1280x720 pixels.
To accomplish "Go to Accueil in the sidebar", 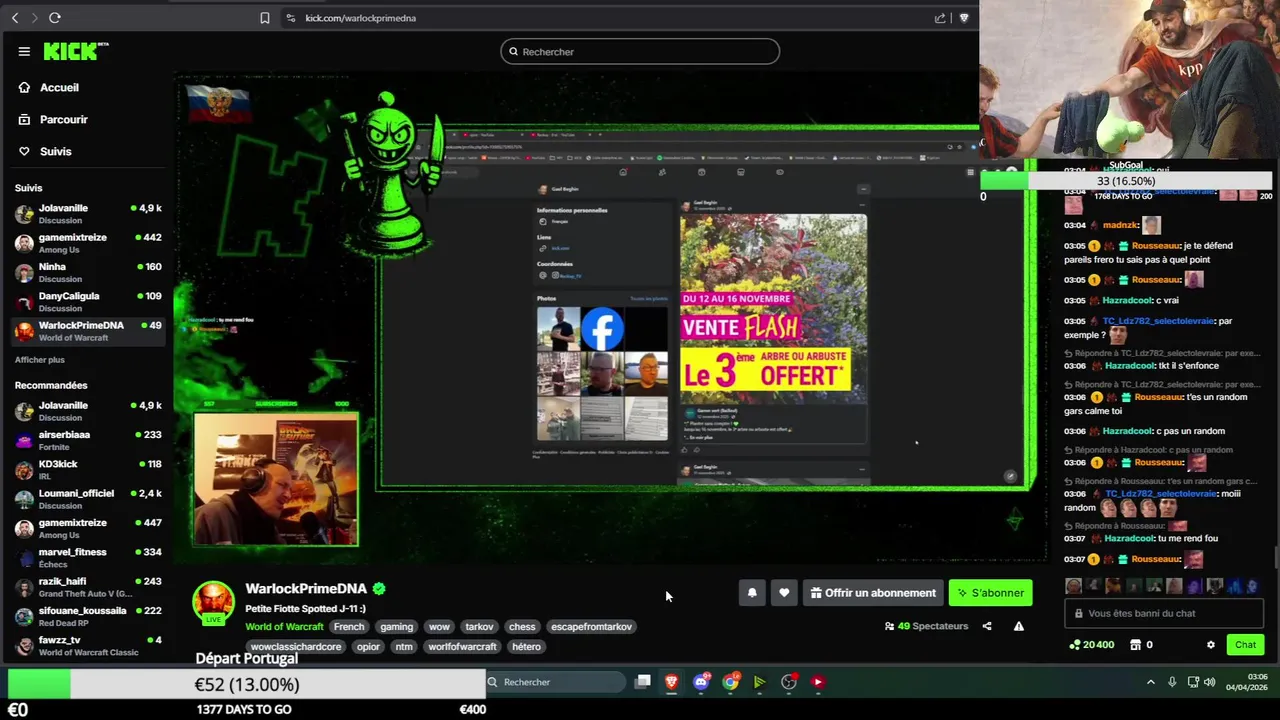I will 59,87.
